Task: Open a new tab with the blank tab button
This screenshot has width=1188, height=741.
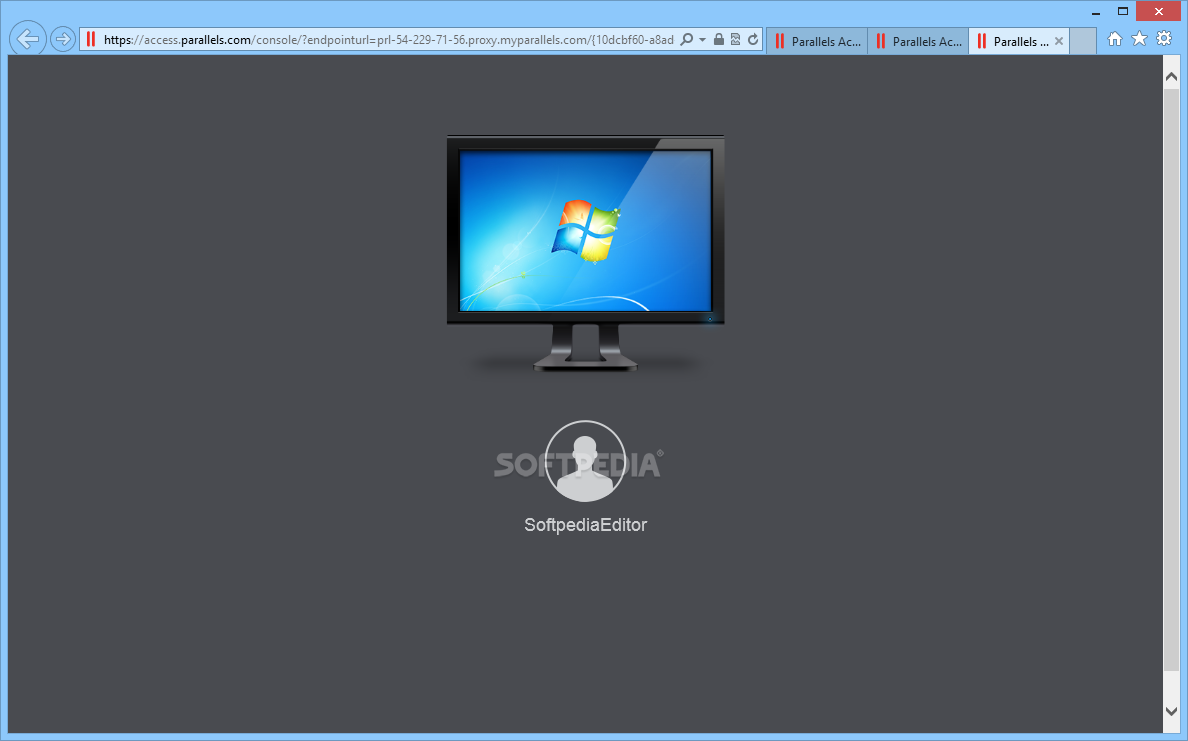Action: coord(1083,42)
